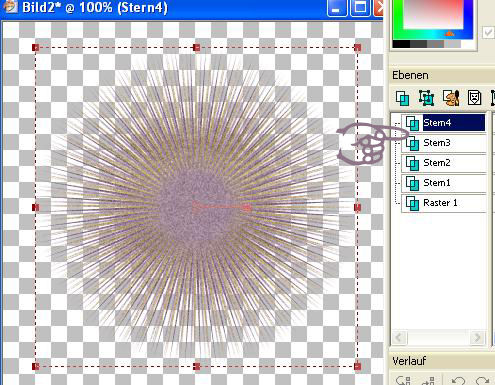
Task: Select the Stern1 layer
Action: pos(443,183)
